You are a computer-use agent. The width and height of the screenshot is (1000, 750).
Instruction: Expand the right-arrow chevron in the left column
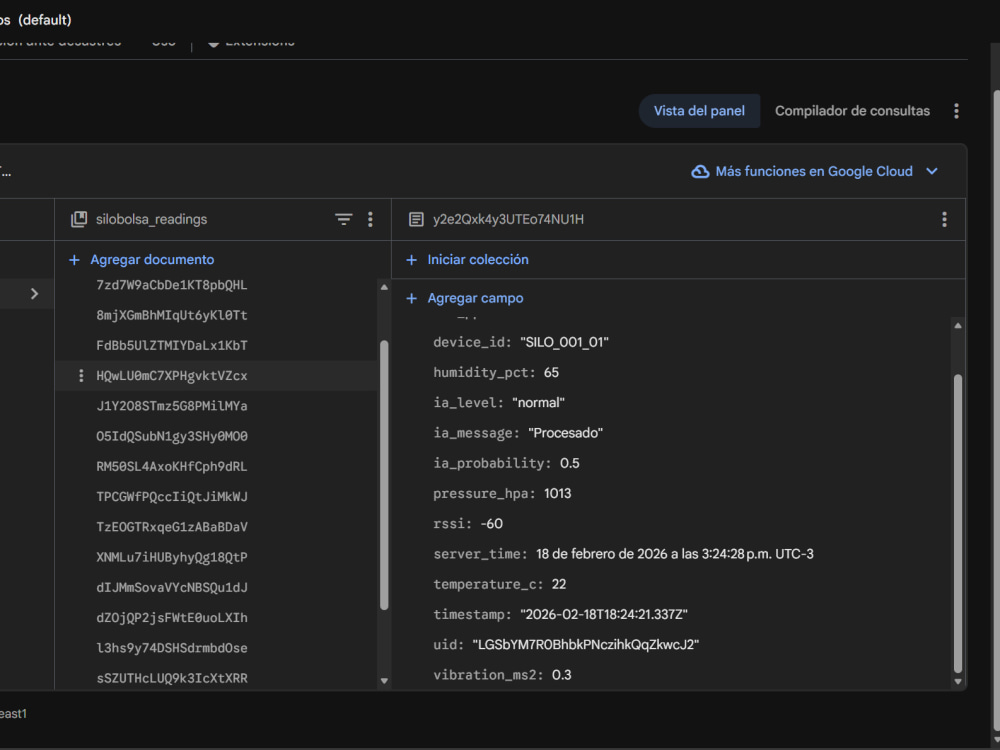pos(34,294)
